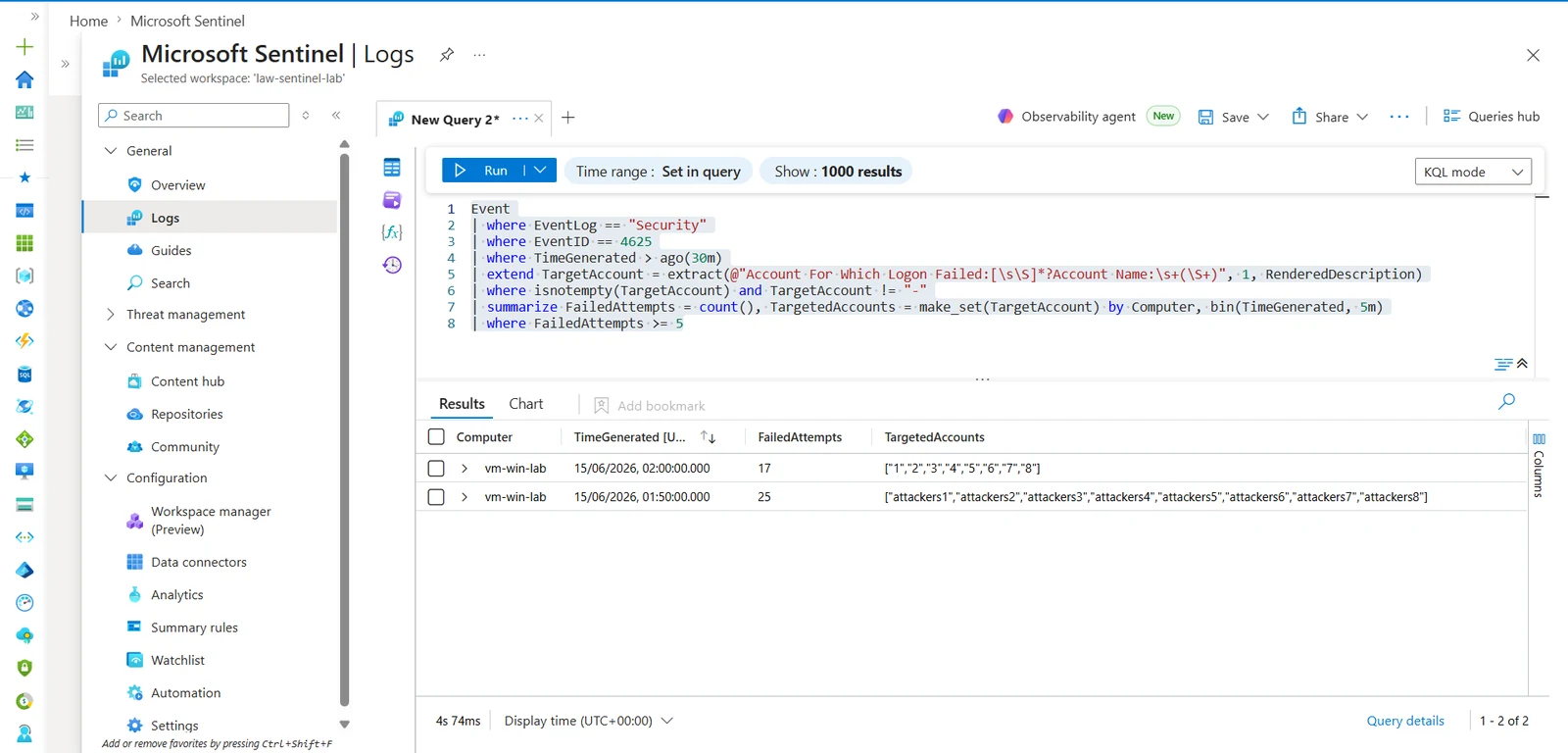Add a new query tab with plus
Image resolution: width=1568 pixels, height=753 pixels.
pyautogui.click(x=568, y=118)
